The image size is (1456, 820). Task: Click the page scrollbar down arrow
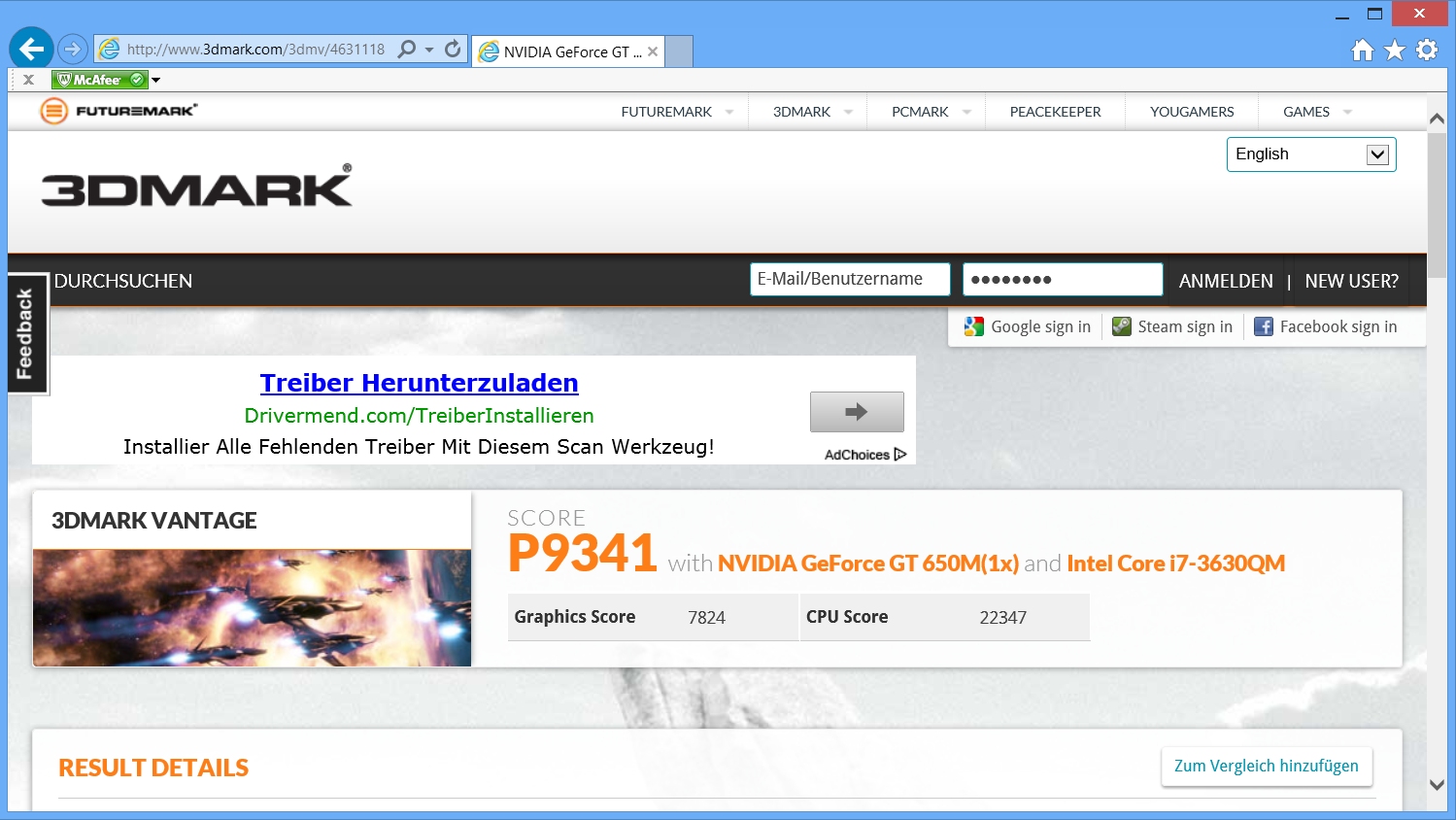pyautogui.click(x=1437, y=784)
